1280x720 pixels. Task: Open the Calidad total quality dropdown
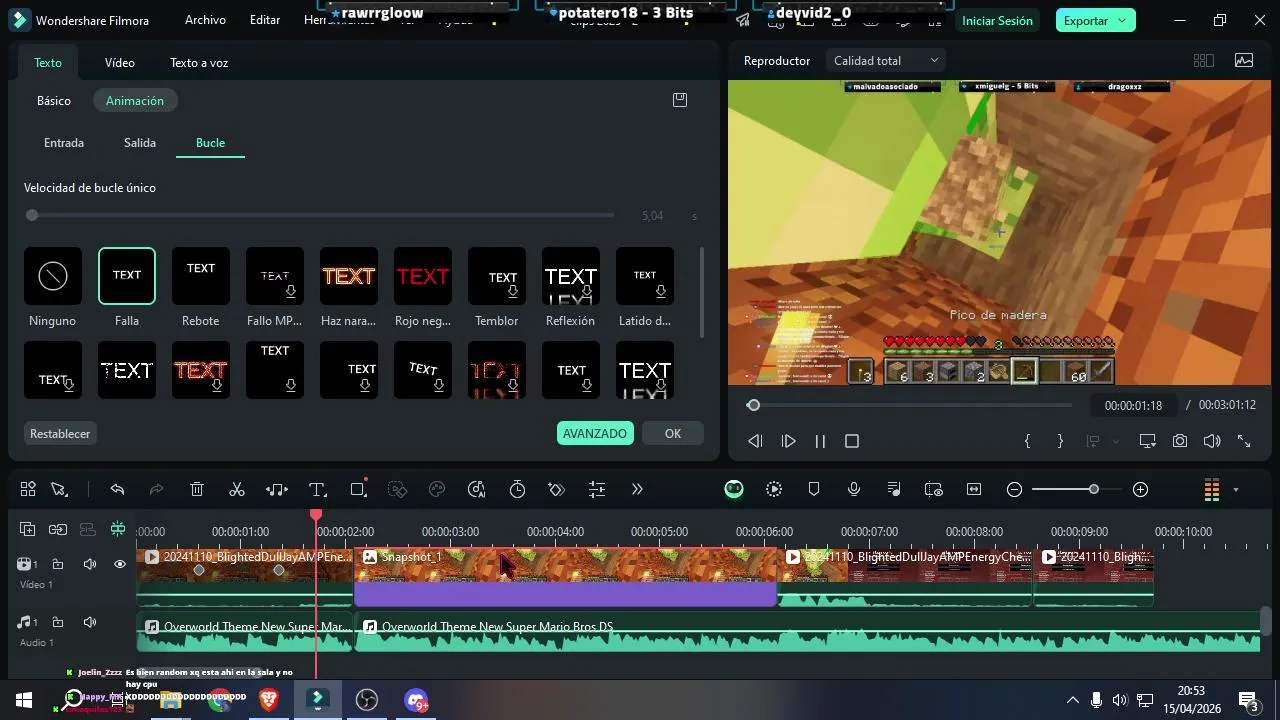click(886, 61)
